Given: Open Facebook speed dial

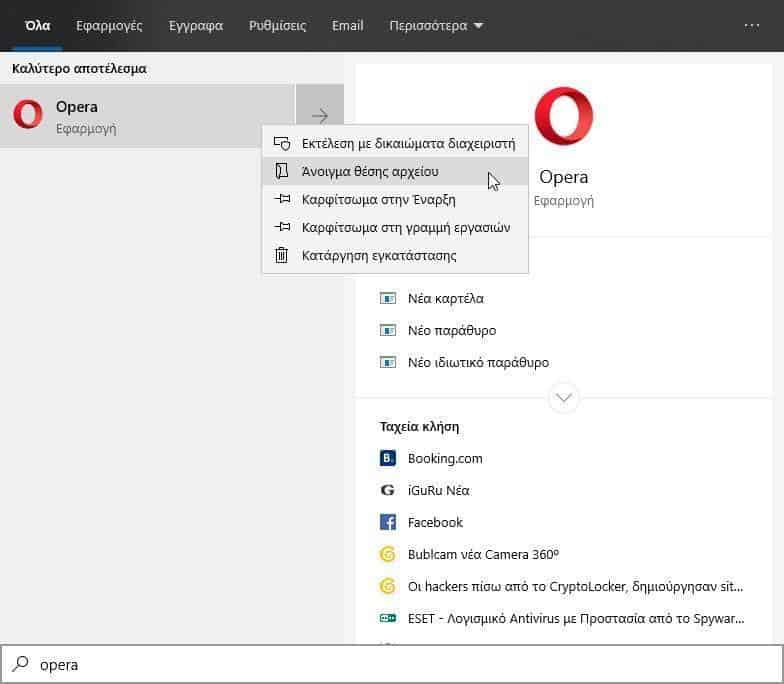Looking at the screenshot, I should (x=435, y=522).
